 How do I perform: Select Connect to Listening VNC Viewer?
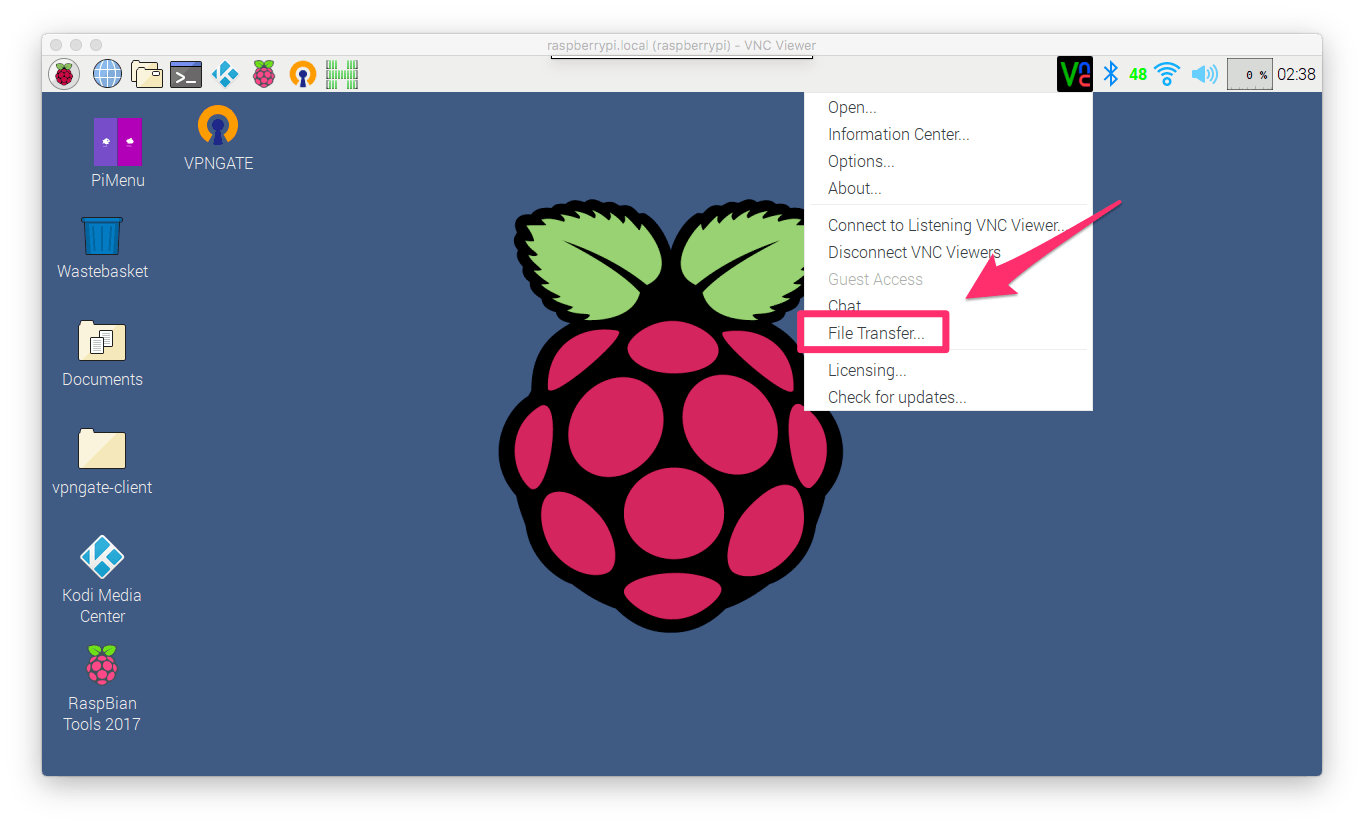point(947,225)
